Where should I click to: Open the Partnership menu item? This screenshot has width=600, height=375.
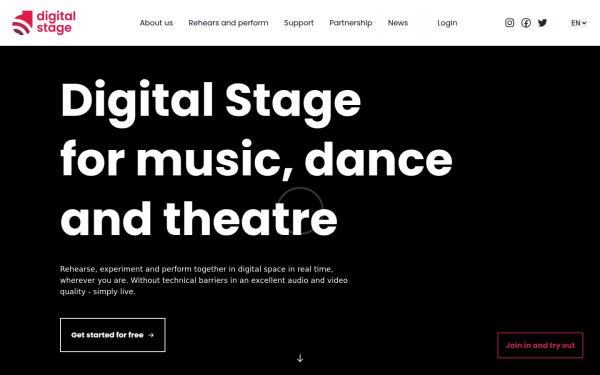coord(351,23)
